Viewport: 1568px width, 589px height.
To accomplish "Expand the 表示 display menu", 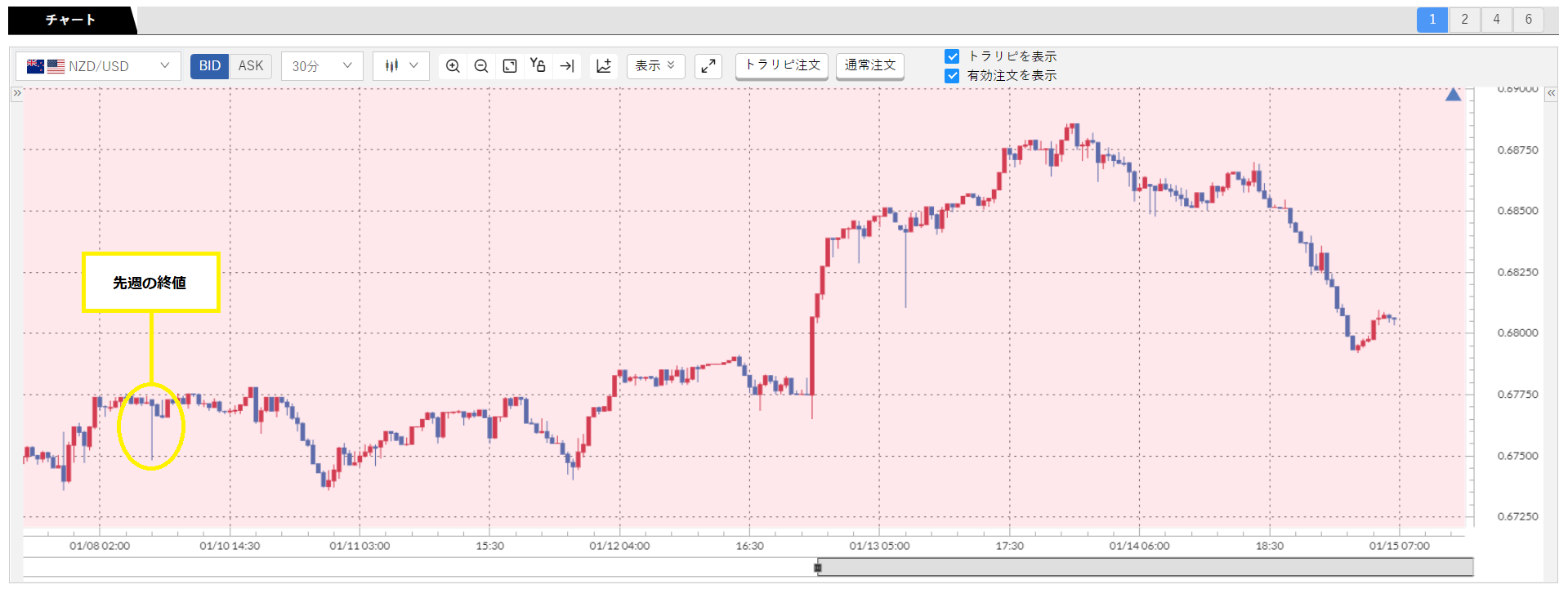I will (x=656, y=66).
